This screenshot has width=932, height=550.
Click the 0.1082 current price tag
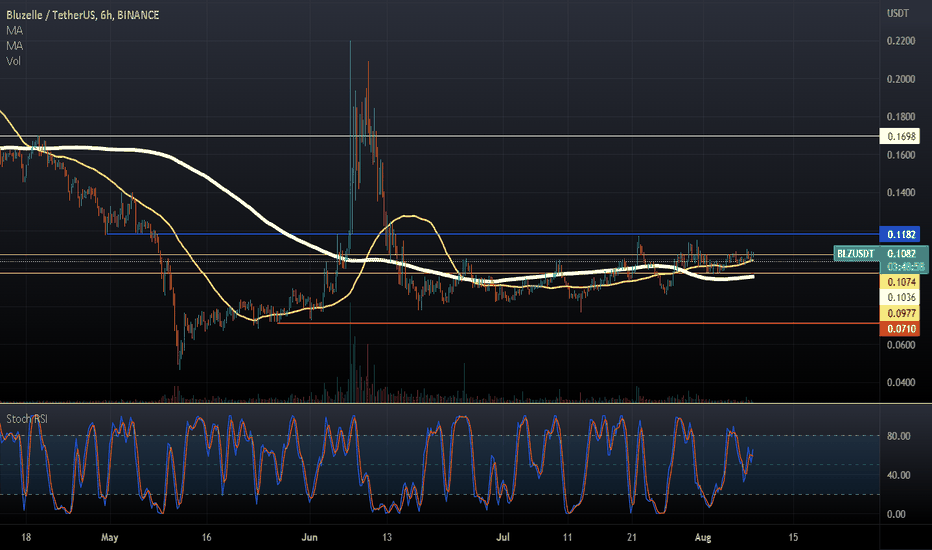click(x=902, y=253)
